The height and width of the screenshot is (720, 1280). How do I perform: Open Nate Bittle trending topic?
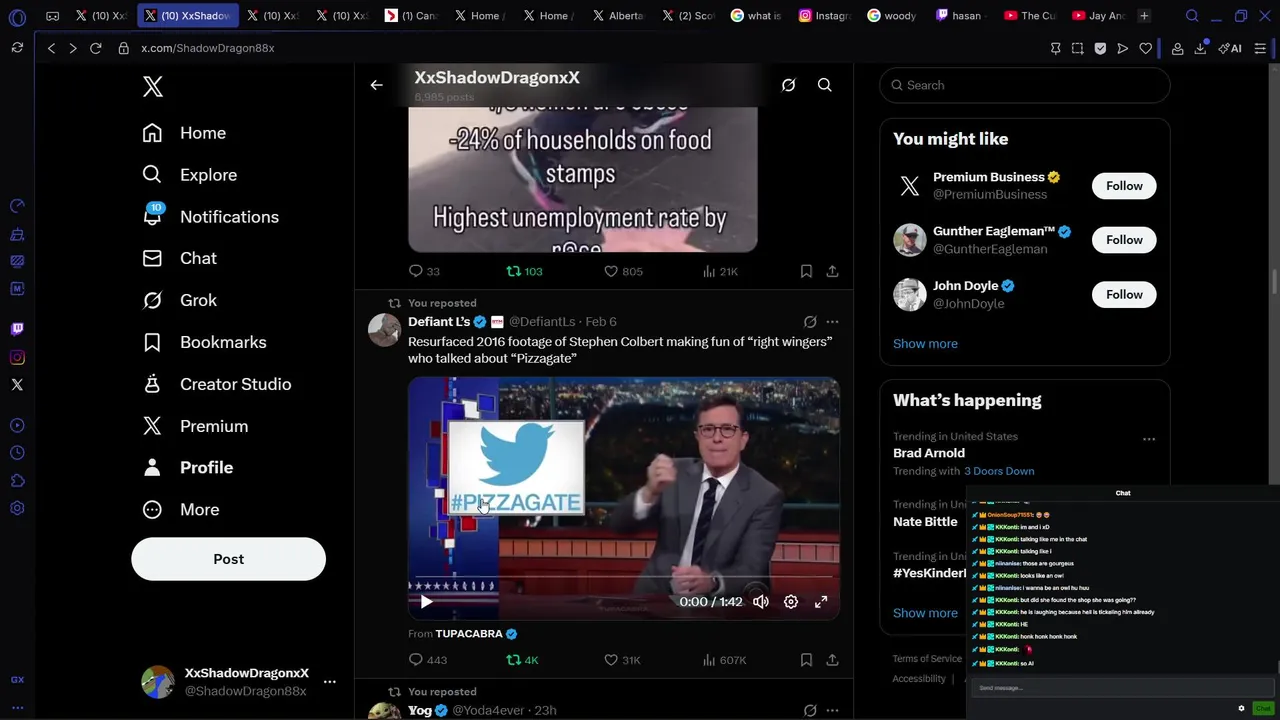tap(925, 522)
